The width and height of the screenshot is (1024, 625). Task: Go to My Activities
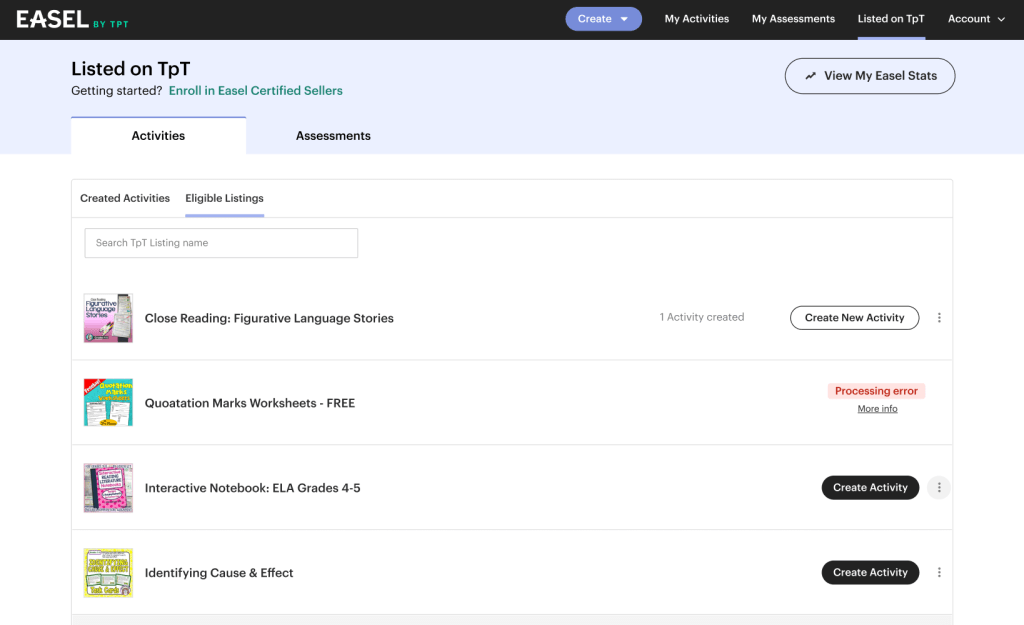tap(697, 19)
